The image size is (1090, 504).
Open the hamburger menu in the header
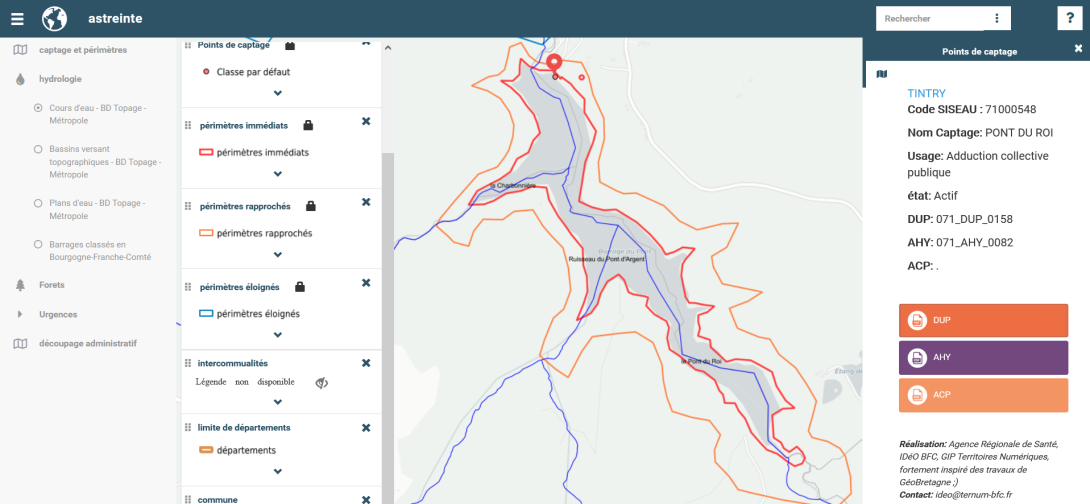click(x=17, y=18)
